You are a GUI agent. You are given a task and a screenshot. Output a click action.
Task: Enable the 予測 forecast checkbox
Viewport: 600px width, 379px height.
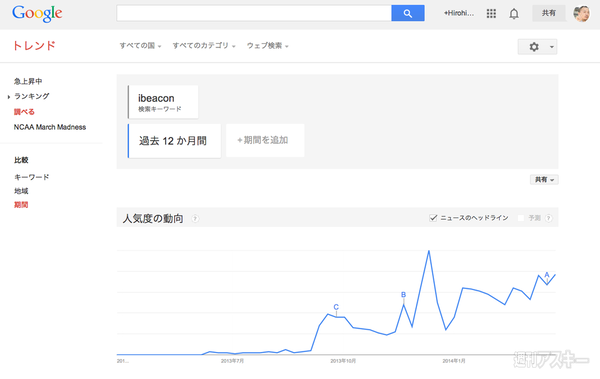coord(521,218)
